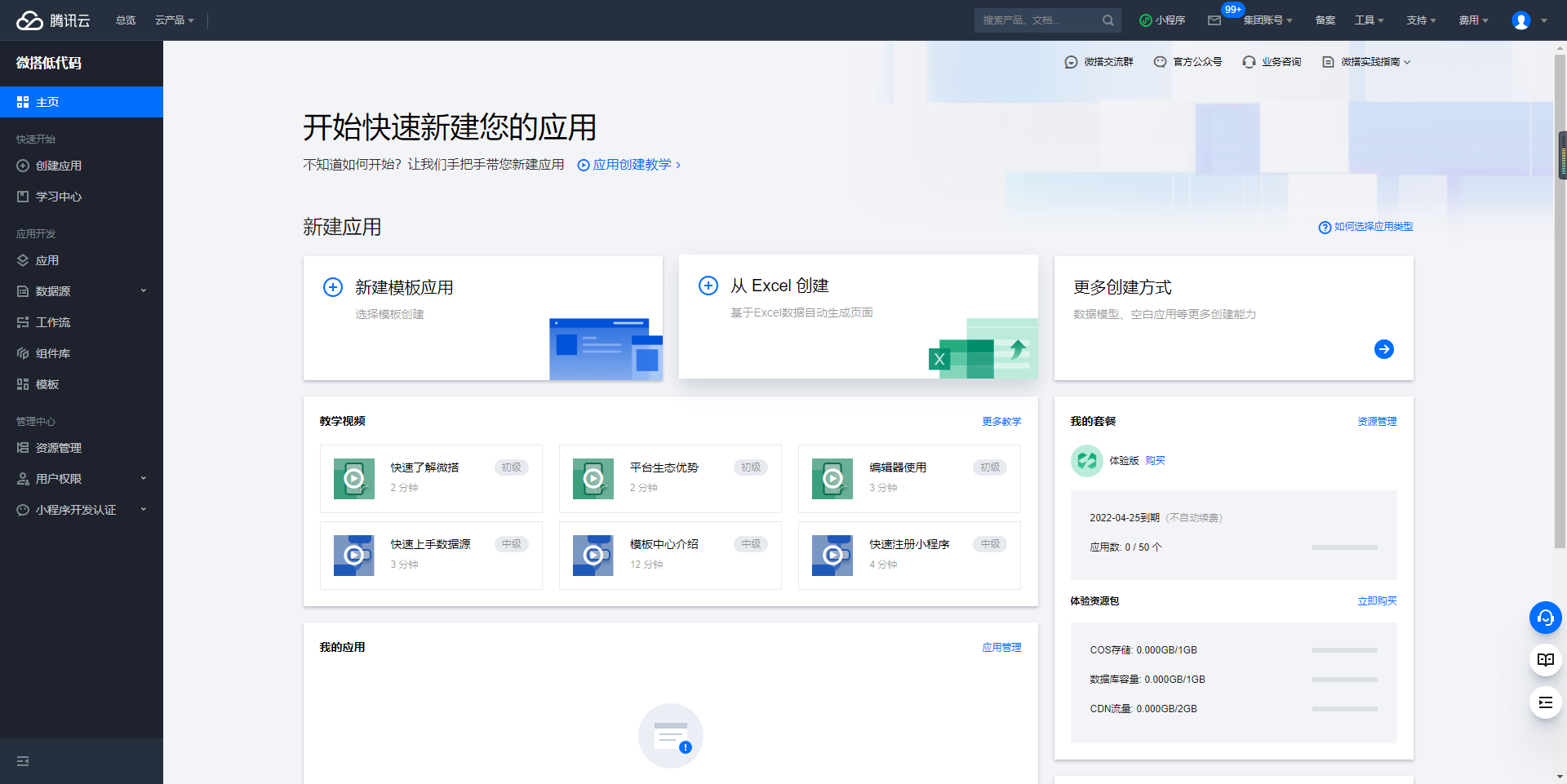The width and height of the screenshot is (1567, 784).
Task: Click plus icon on 从 Excel 创建
Action: (x=708, y=286)
